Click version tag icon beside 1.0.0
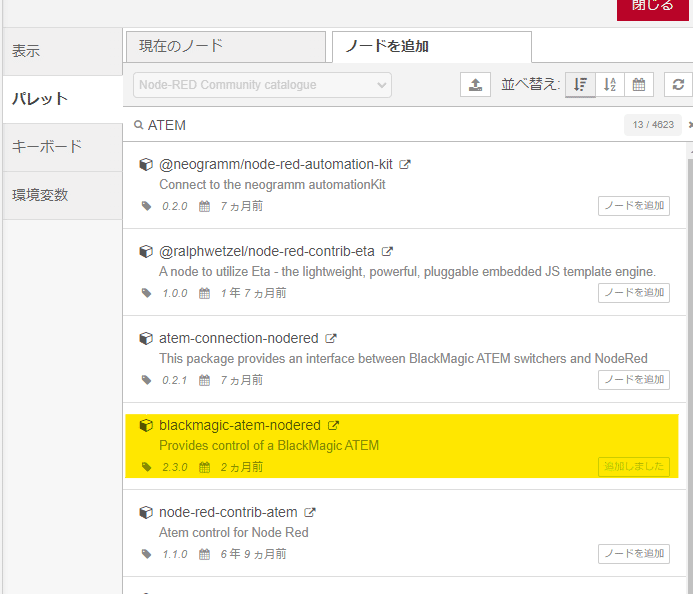 146,293
